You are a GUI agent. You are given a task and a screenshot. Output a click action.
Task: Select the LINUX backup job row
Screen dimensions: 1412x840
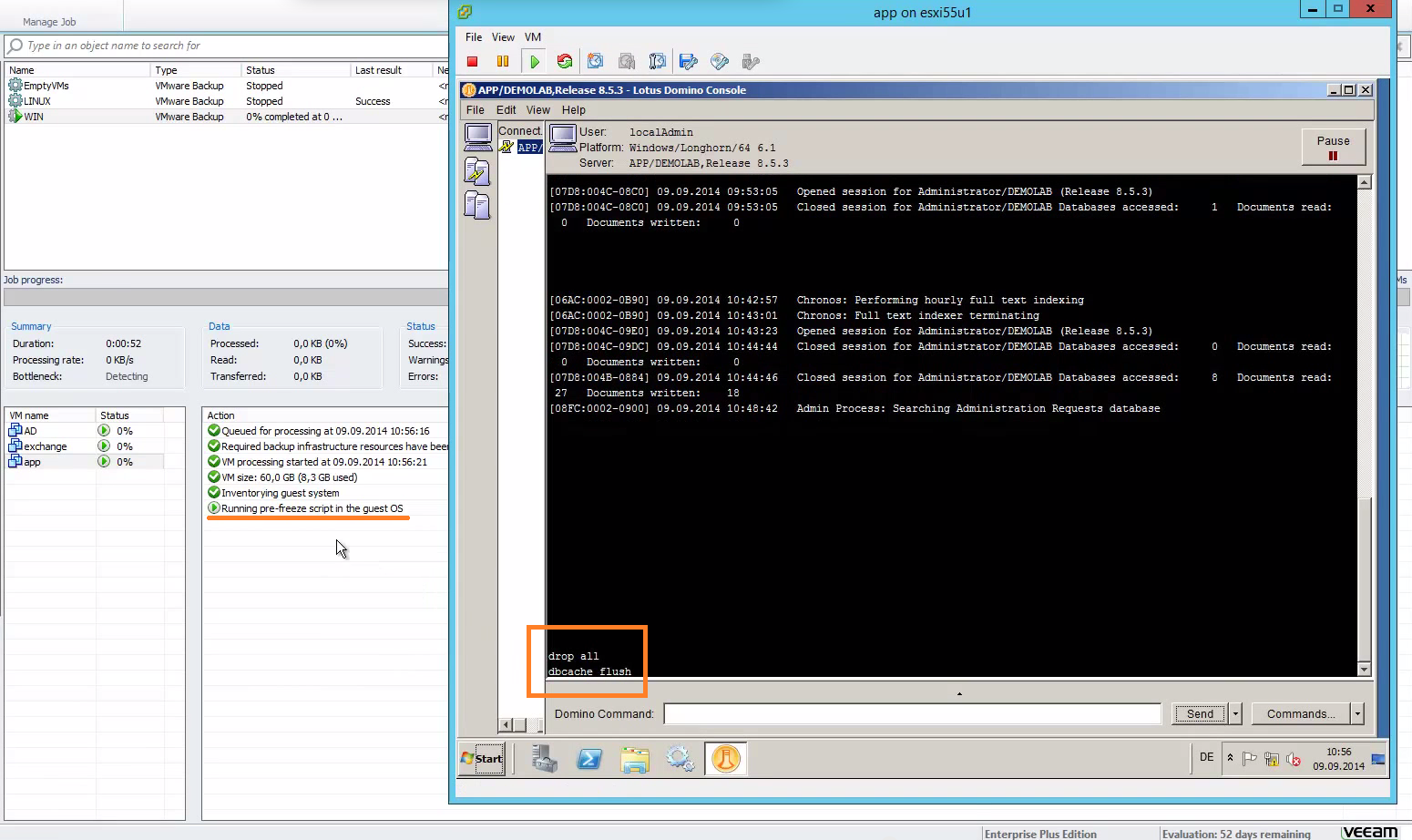tap(226, 101)
